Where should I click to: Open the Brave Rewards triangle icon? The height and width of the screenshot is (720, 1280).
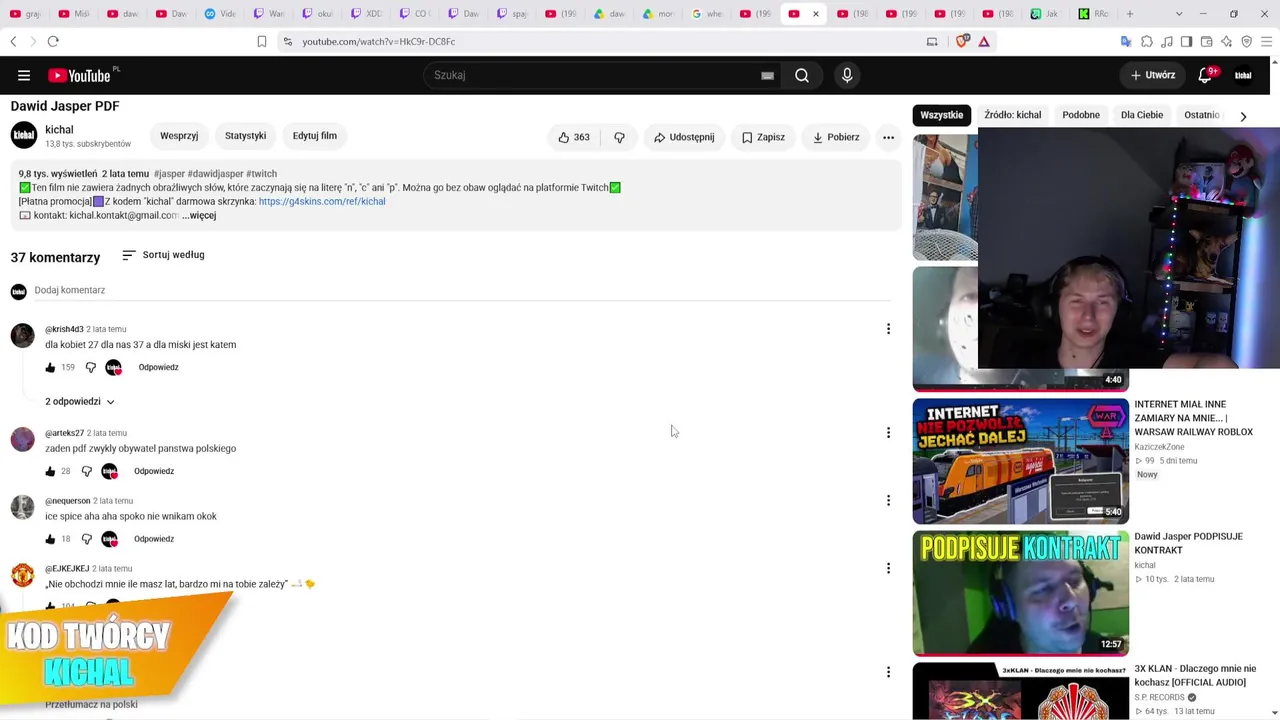[984, 41]
